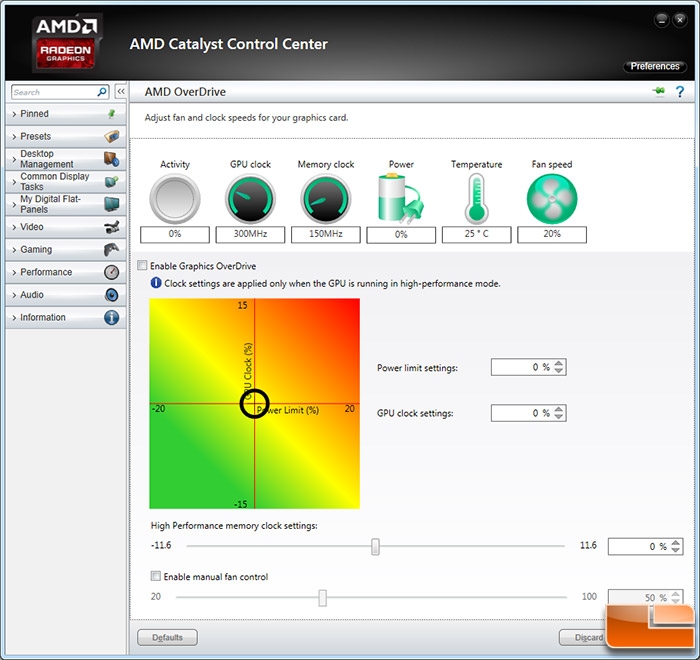700x660 pixels.
Task: Increase memory clock percentage with the up arrow
Action: [675, 543]
